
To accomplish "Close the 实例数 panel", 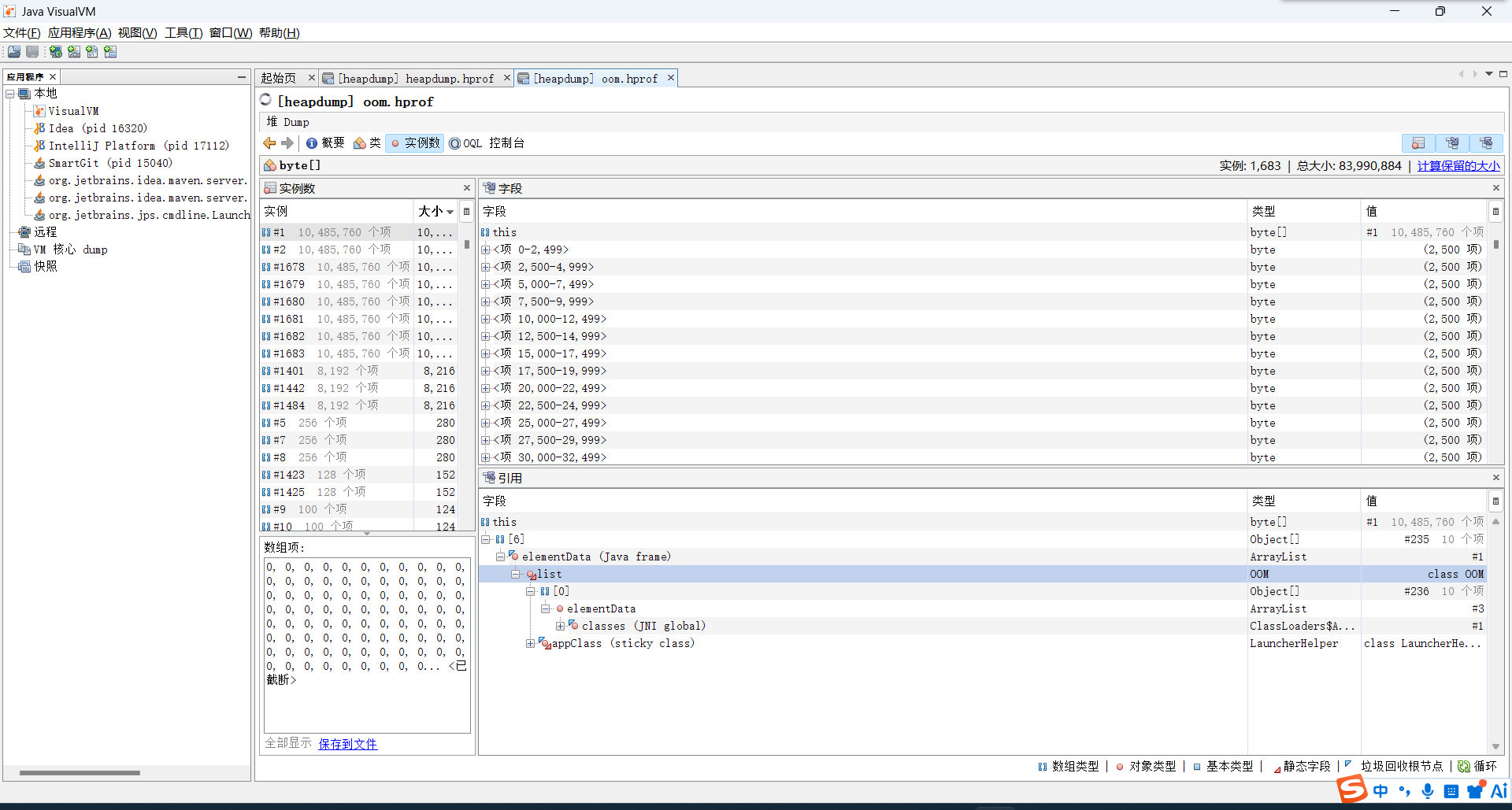I will pyautogui.click(x=467, y=188).
